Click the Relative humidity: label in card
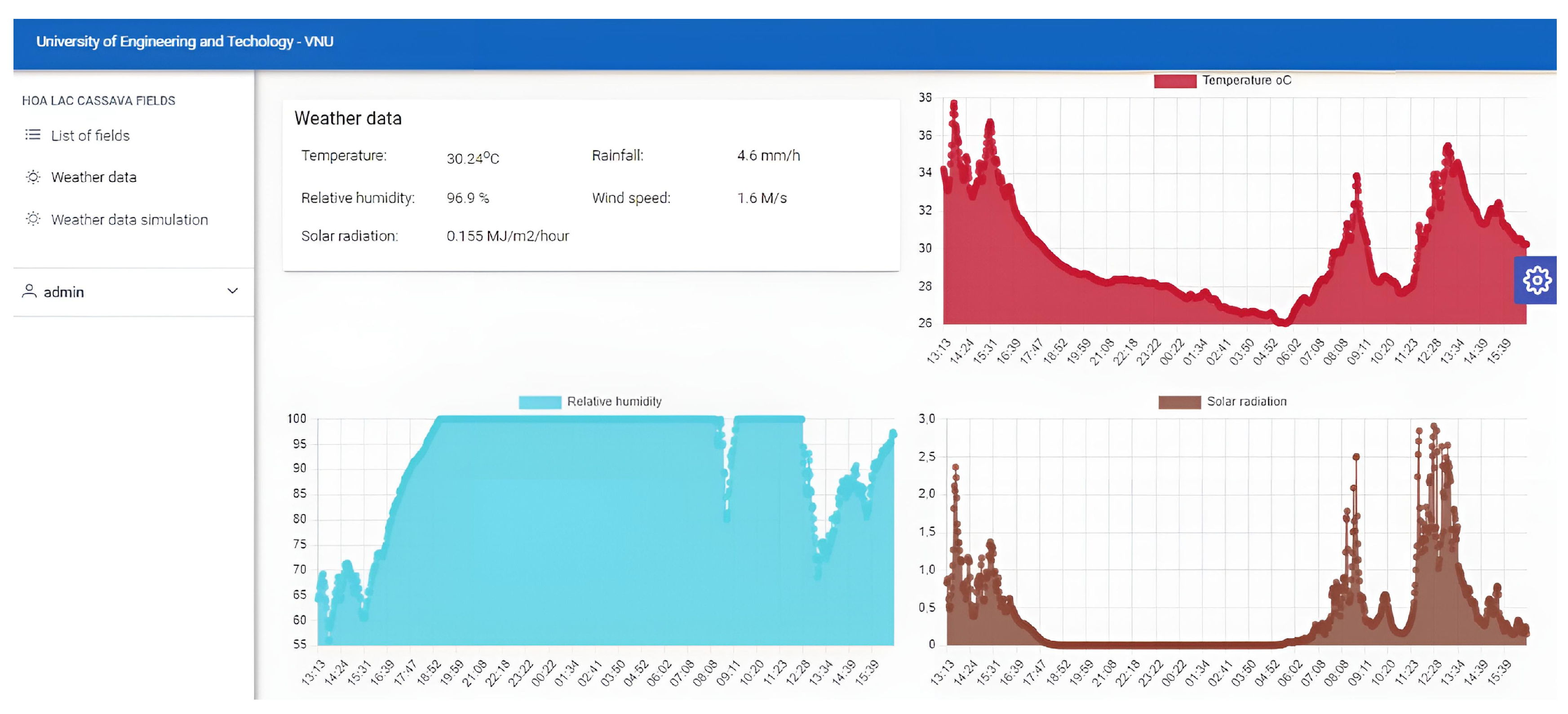1568x714 pixels. [358, 198]
